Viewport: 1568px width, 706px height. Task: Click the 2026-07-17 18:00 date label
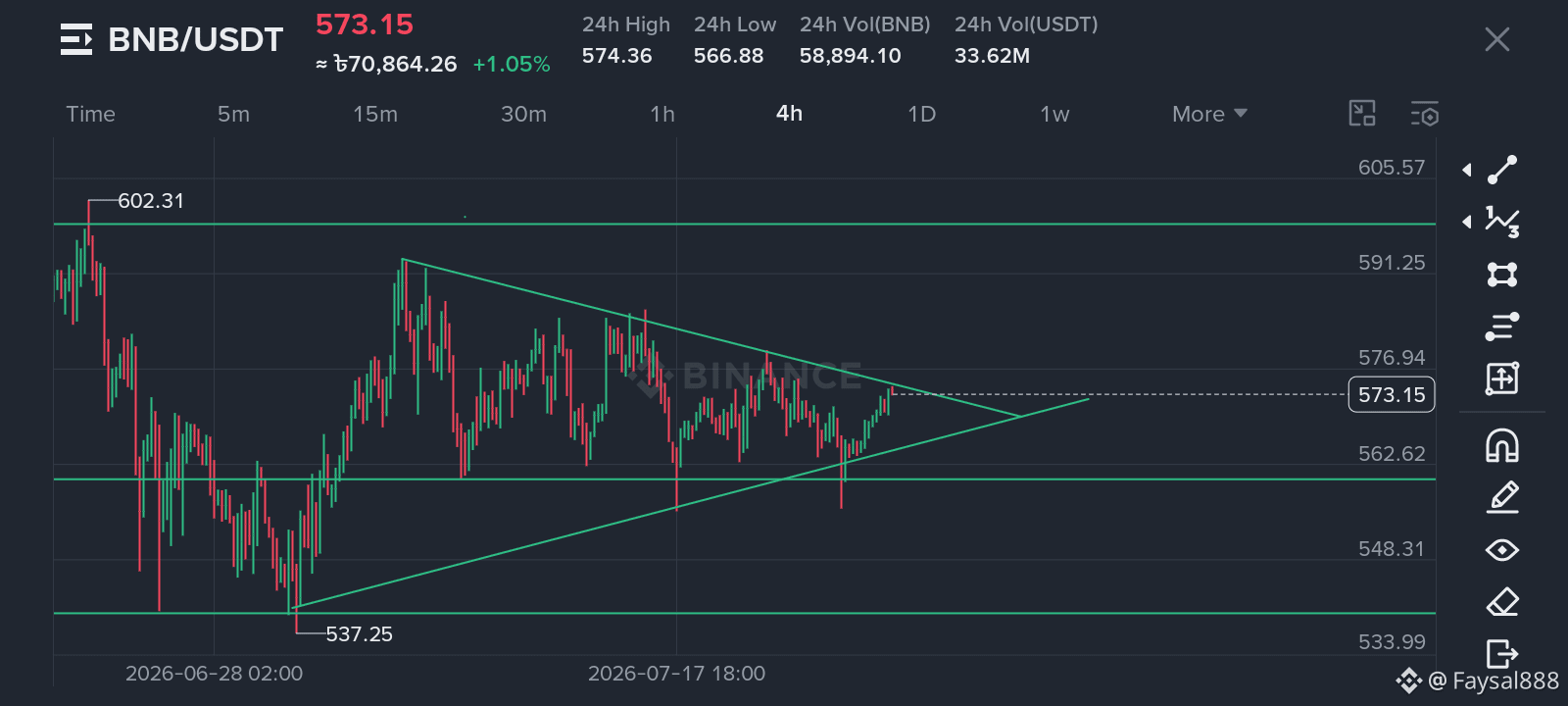[x=676, y=674]
